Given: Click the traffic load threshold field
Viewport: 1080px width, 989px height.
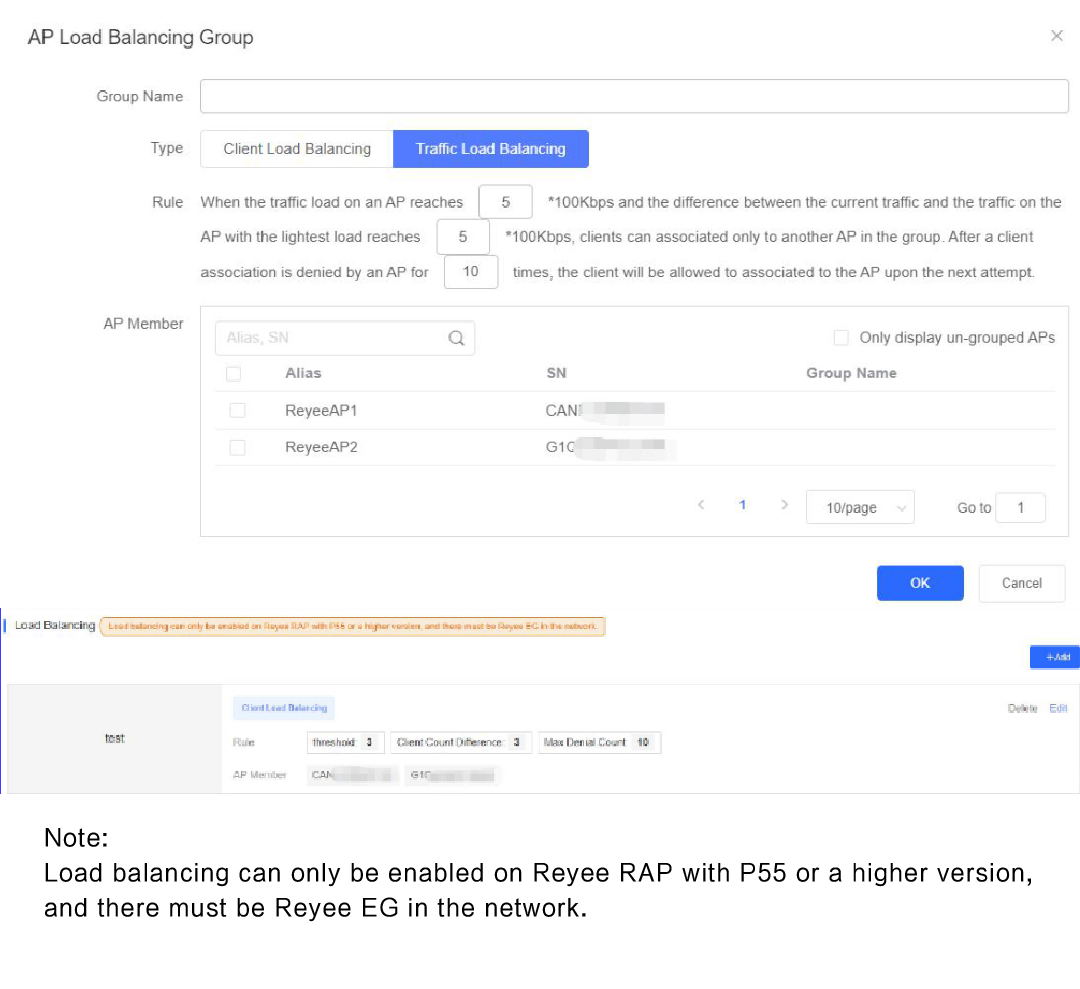Looking at the screenshot, I should click(x=505, y=202).
